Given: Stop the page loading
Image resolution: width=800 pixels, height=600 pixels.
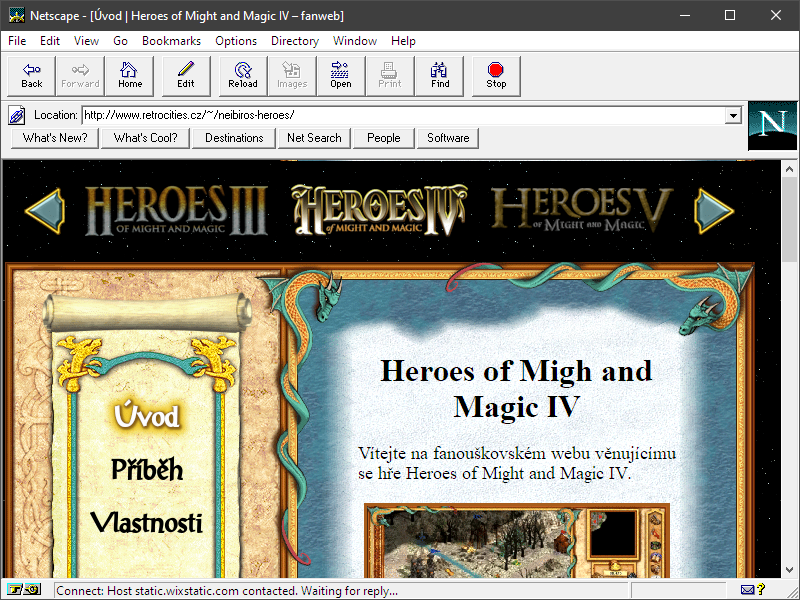Looking at the screenshot, I should pyautogui.click(x=496, y=76).
